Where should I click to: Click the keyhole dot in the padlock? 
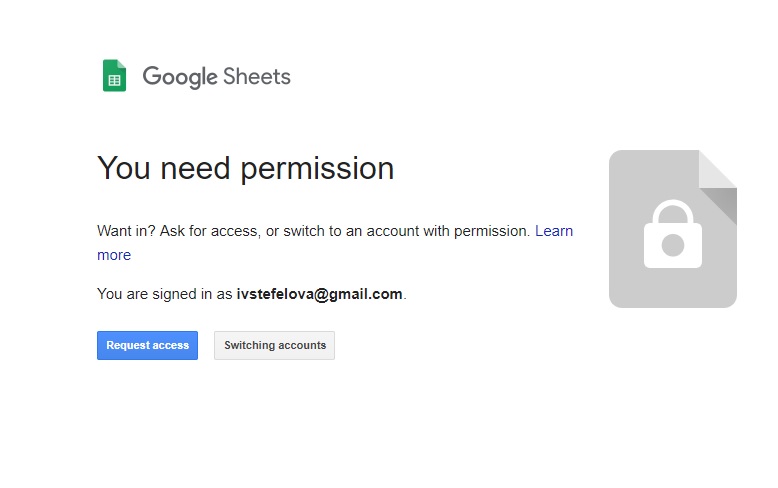(x=672, y=244)
